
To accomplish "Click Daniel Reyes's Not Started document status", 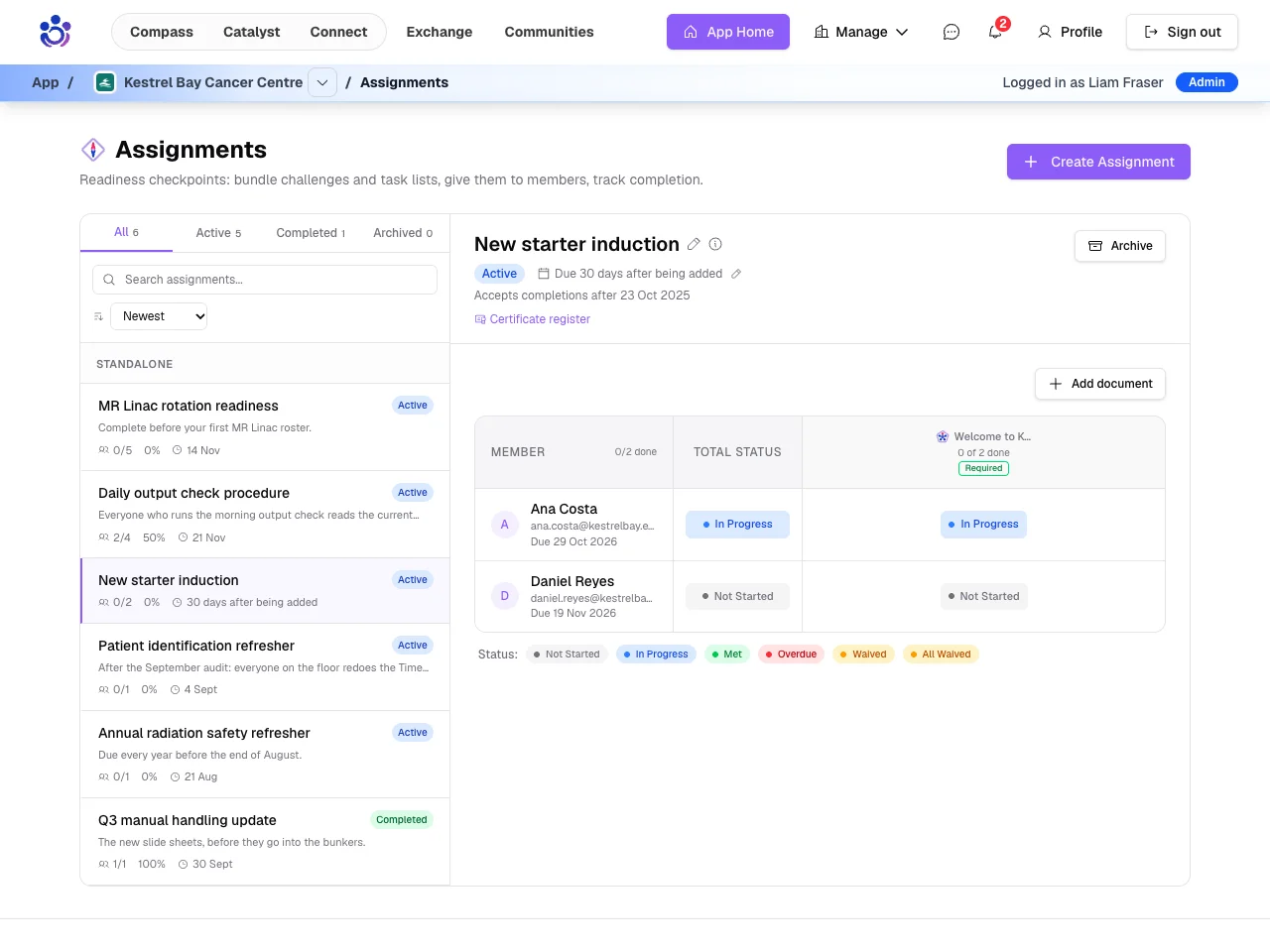I will pyautogui.click(x=983, y=596).
